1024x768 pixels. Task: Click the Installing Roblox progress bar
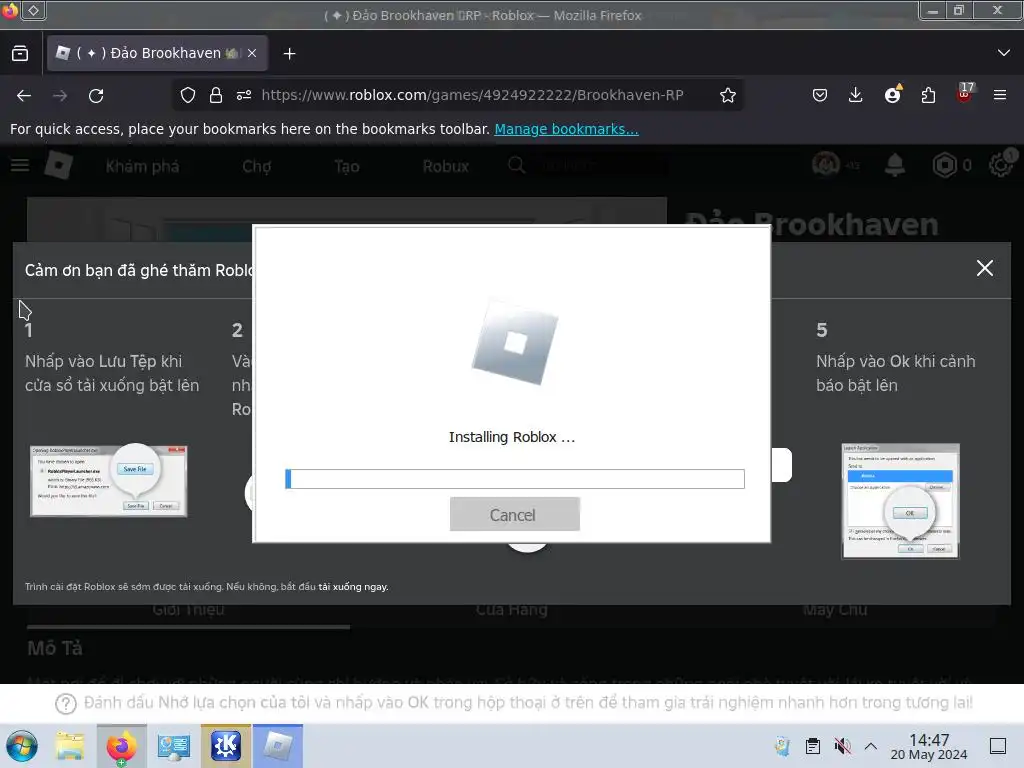tap(515, 479)
